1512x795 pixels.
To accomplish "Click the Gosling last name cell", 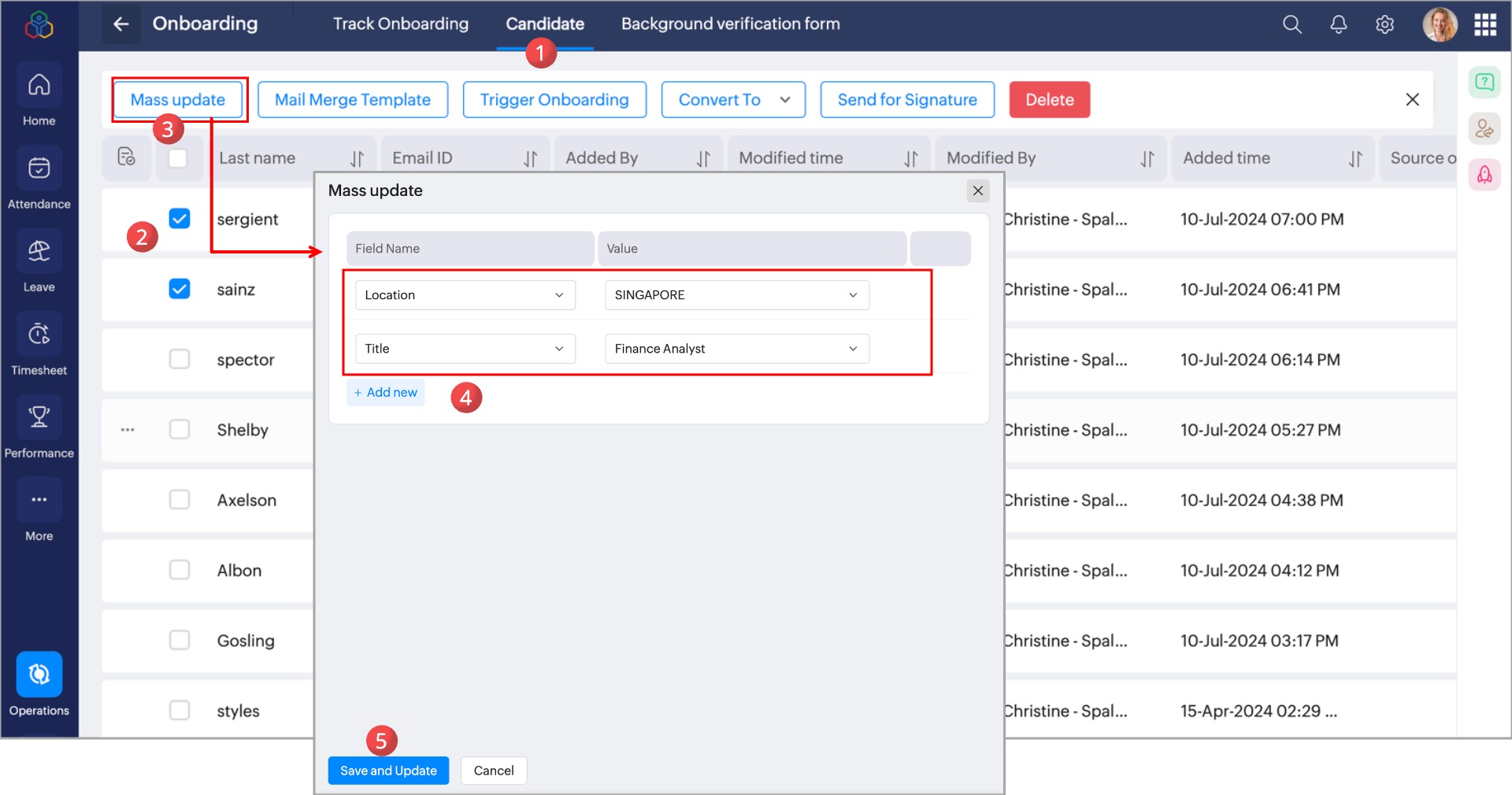I will [246, 641].
